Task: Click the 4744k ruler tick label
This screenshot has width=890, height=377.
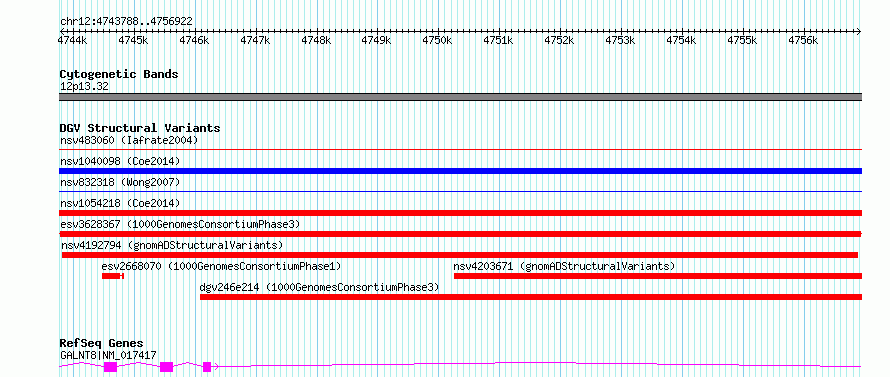Action: 73,40
